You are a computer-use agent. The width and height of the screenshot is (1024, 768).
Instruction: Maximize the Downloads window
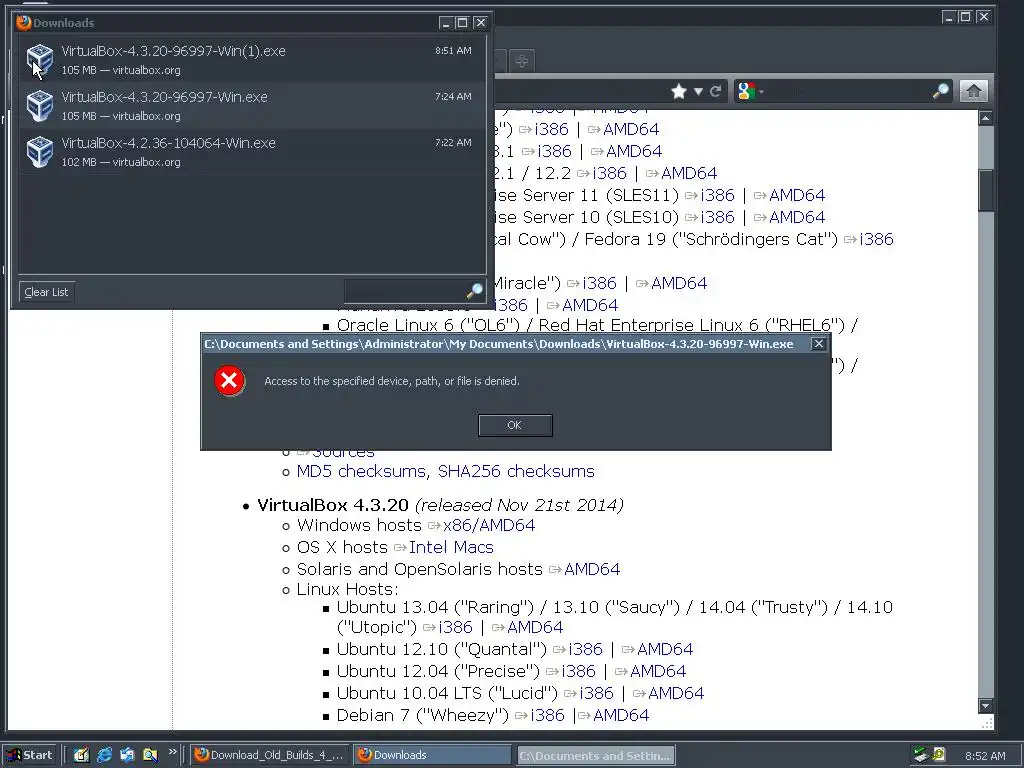click(462, 23)
